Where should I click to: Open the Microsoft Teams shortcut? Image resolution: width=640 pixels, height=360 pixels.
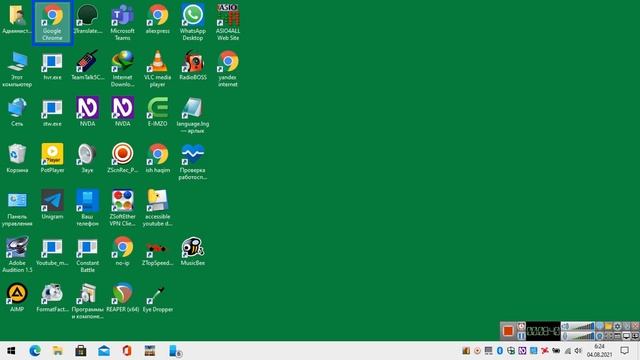[x=122, y=23]
